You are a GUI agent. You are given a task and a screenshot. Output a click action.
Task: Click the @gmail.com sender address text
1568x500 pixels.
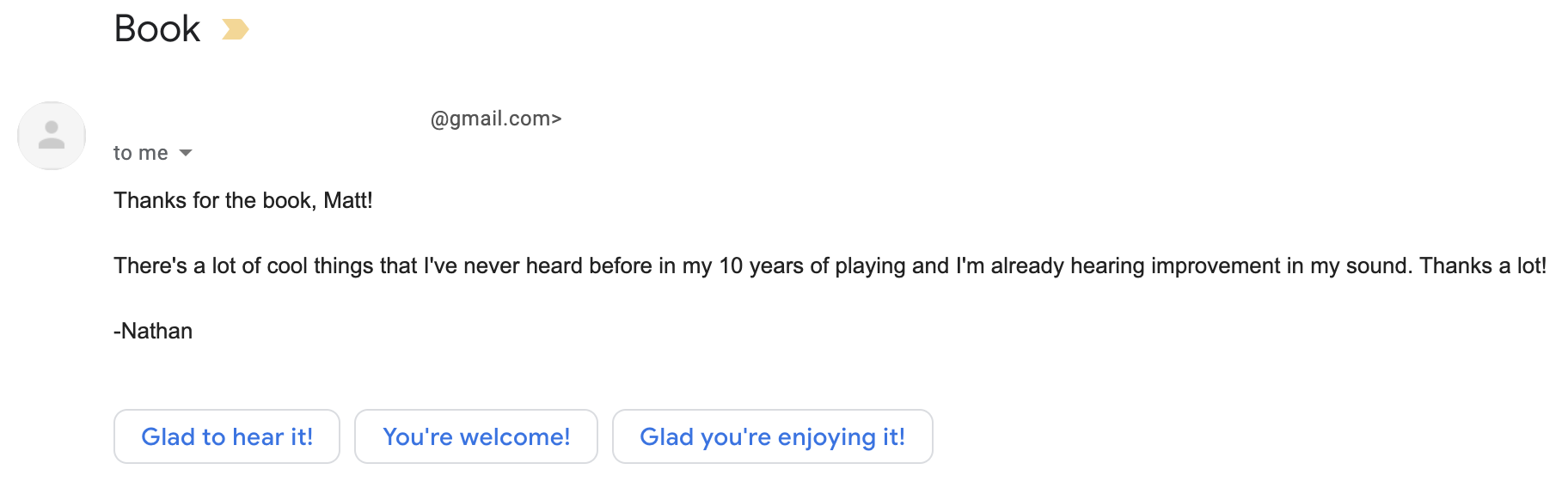coord(496,119)
